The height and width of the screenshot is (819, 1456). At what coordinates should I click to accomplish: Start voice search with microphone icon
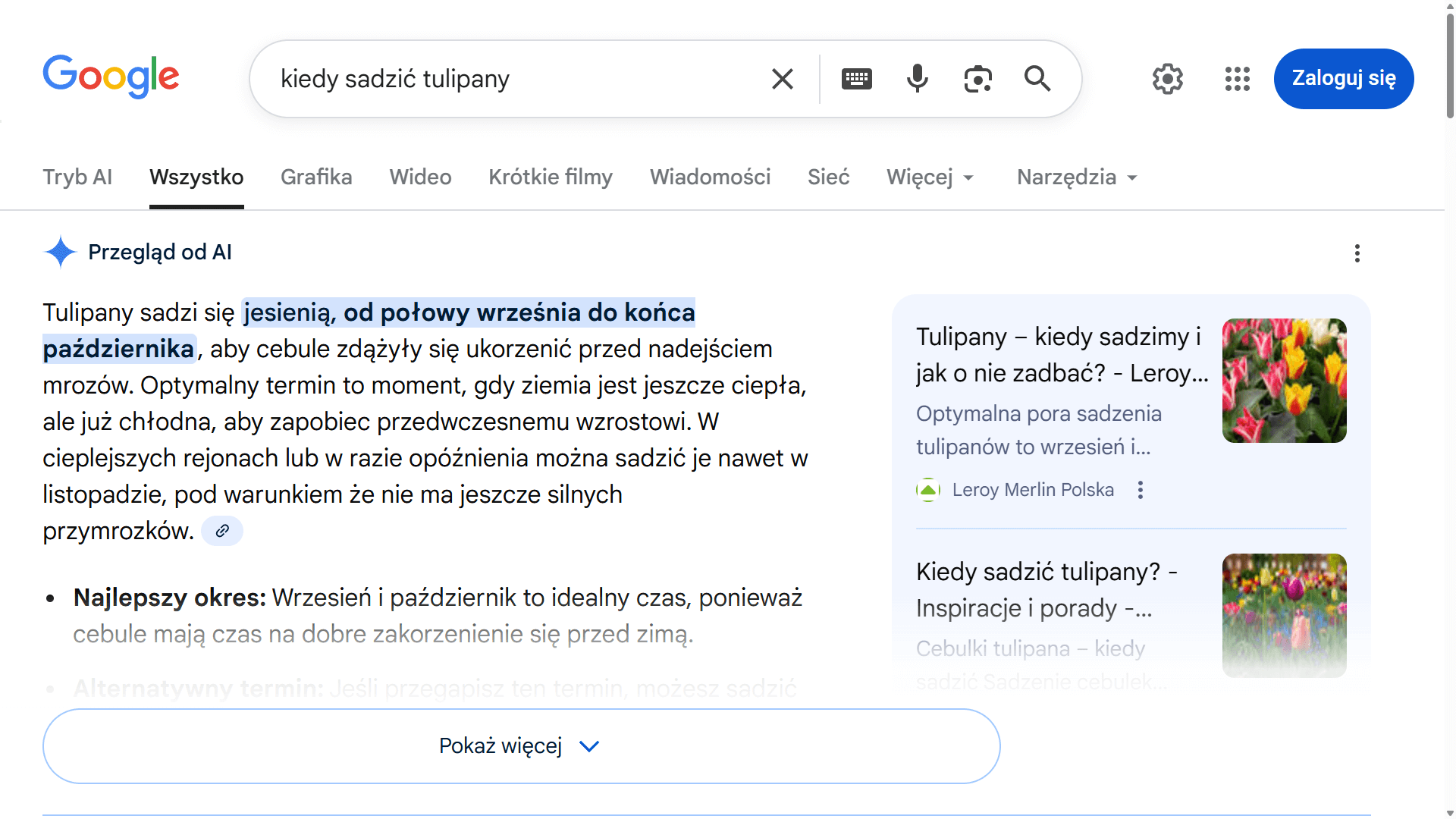[917, 79]
